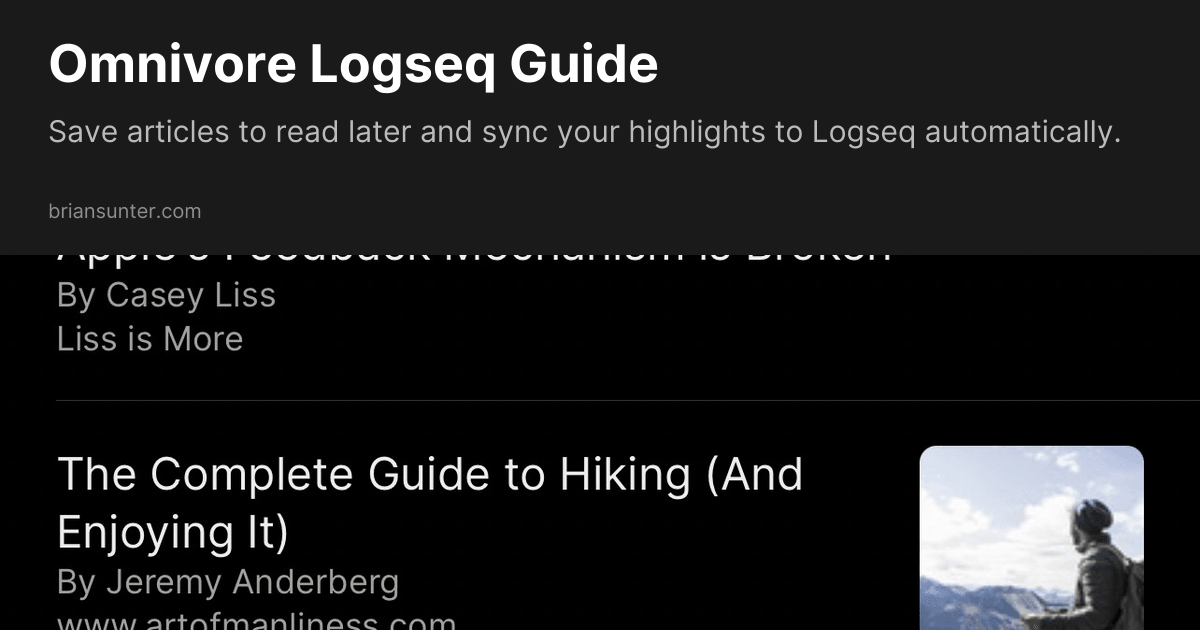Click the 'Enjoying It)' line of the hiking title

173,531
